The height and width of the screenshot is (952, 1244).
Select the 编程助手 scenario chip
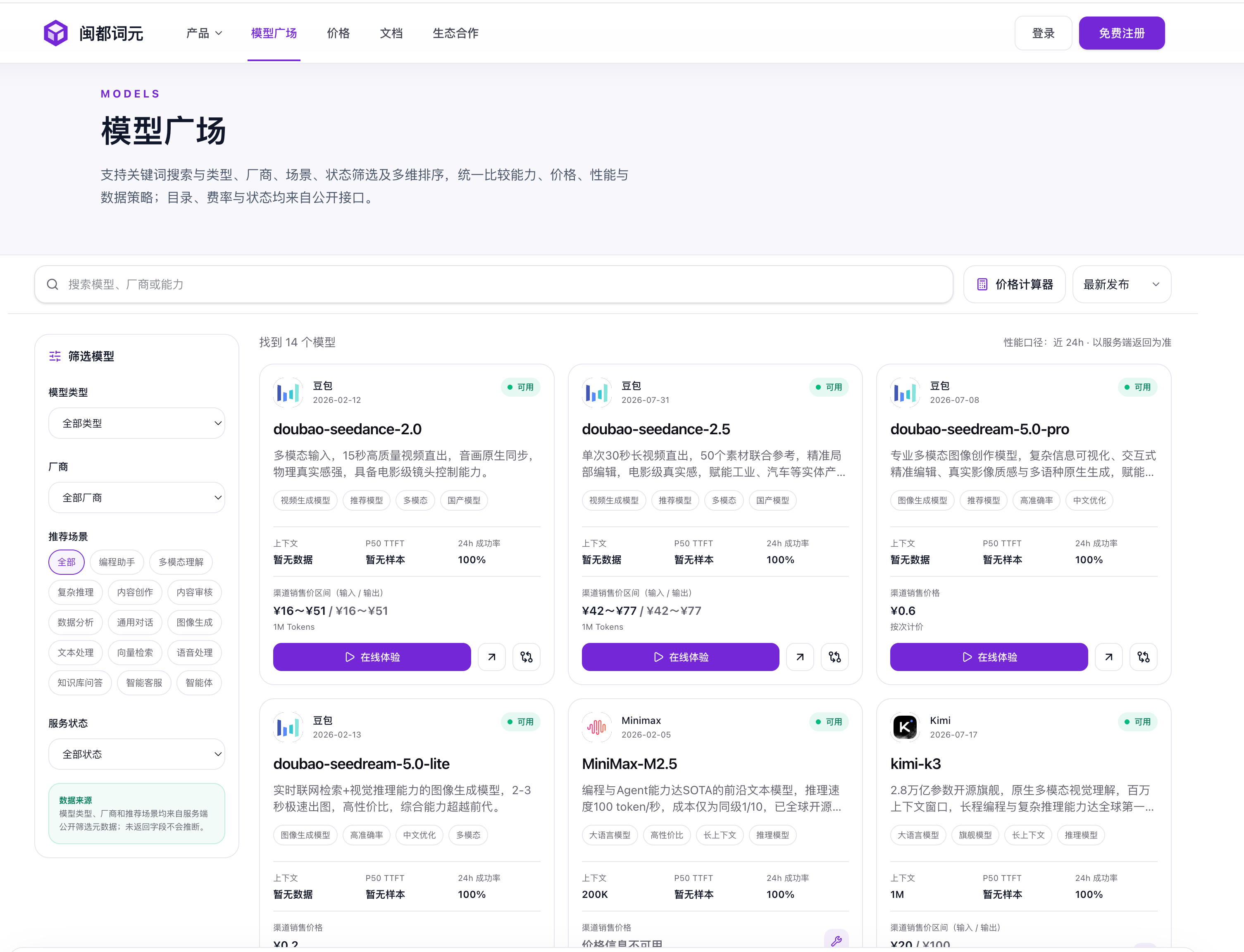[x=117, y=562]
